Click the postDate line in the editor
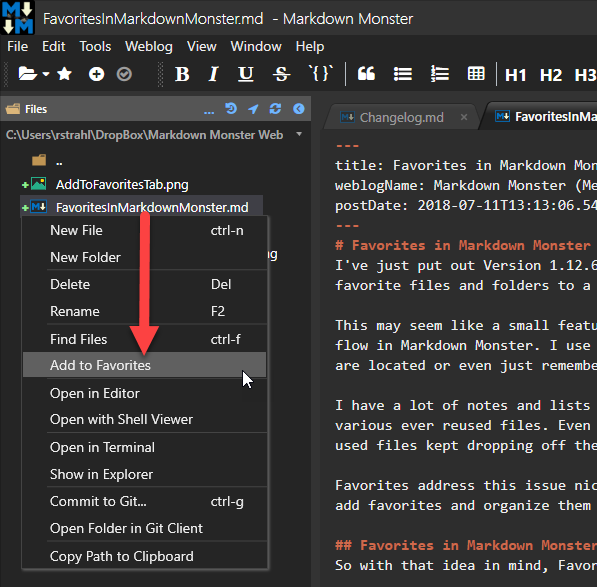Screen dimensions: 597x587 point(466,206)
